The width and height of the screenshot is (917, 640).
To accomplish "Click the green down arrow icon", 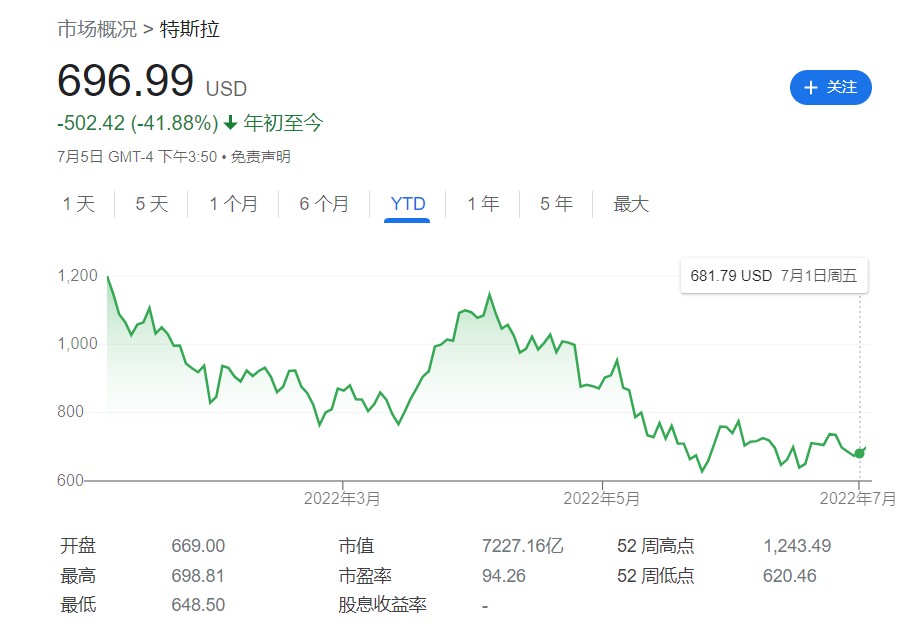I will [x=231, y=123].
